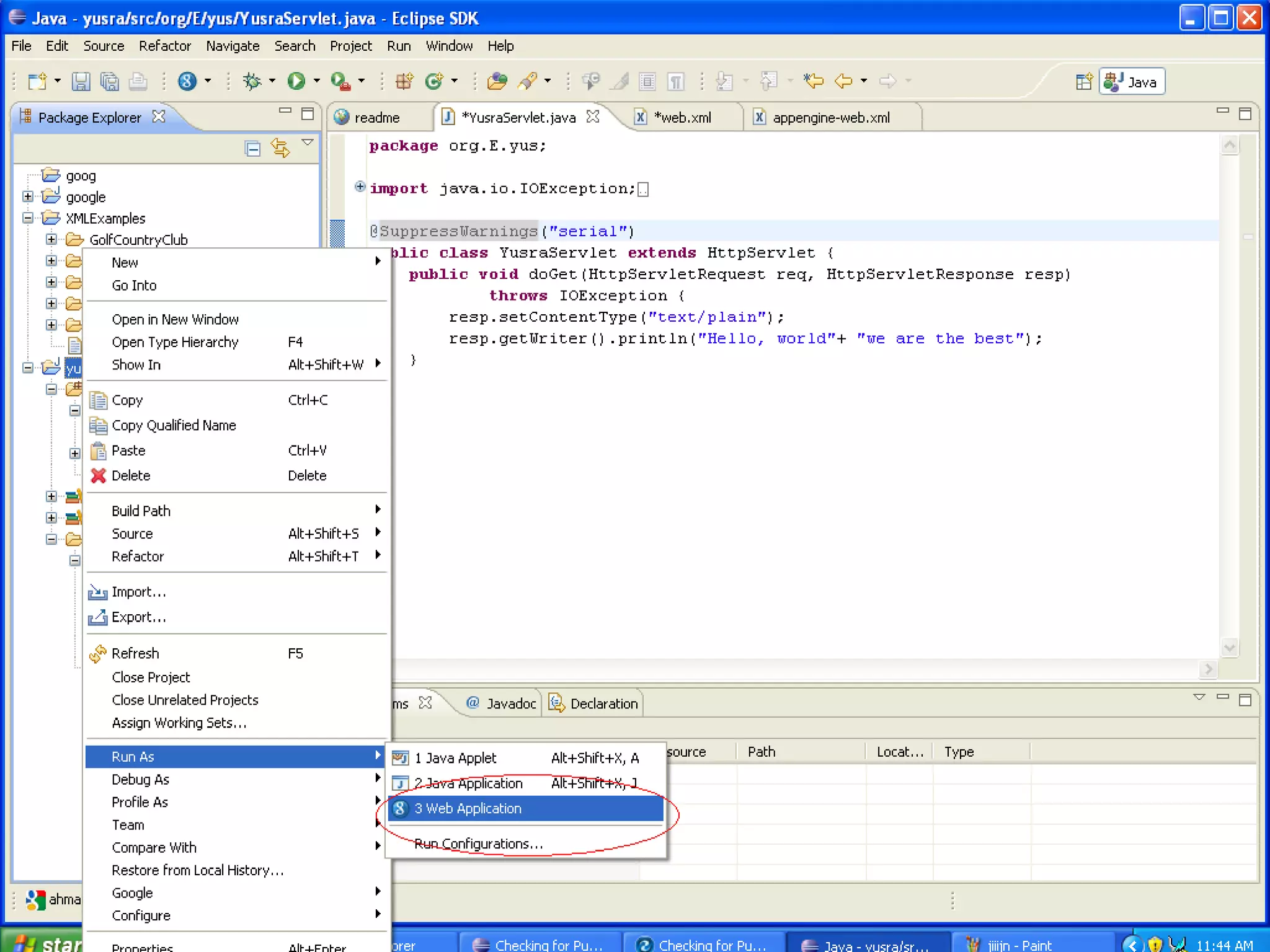This screenshot has height=952, width=1270.
Task: Expand the google project tree node
Action: 28,196
